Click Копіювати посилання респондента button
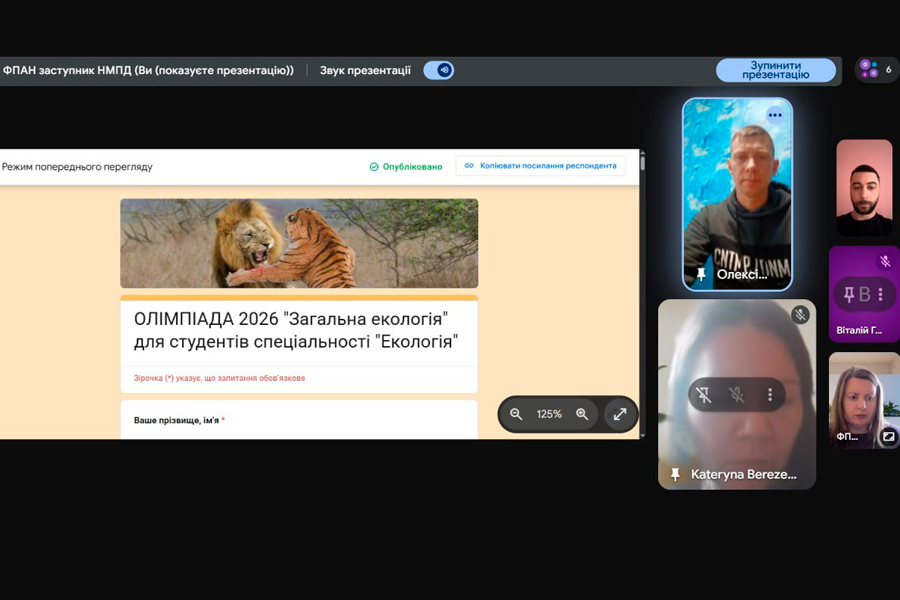Viewport: 900px width, 600px height. pyautogui.click(x=540, y=166)
